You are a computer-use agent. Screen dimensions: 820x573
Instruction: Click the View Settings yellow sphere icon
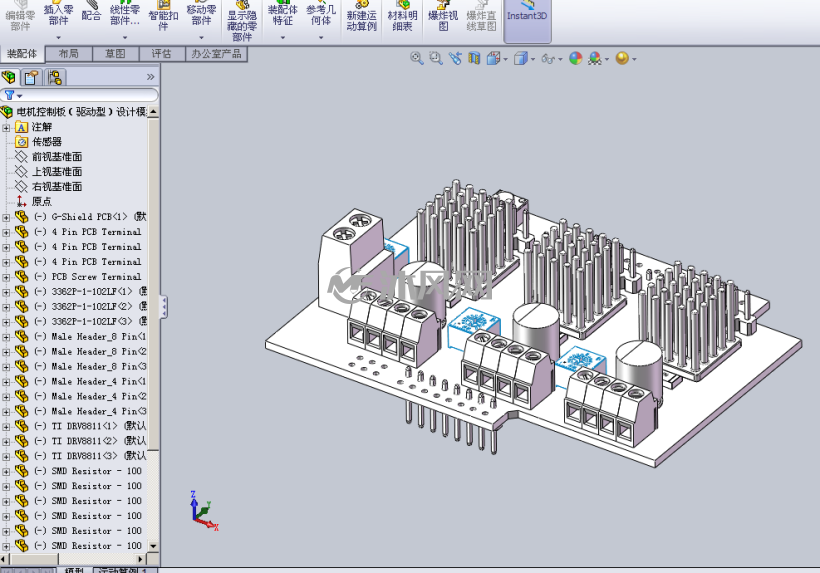[x=622, y=58]
